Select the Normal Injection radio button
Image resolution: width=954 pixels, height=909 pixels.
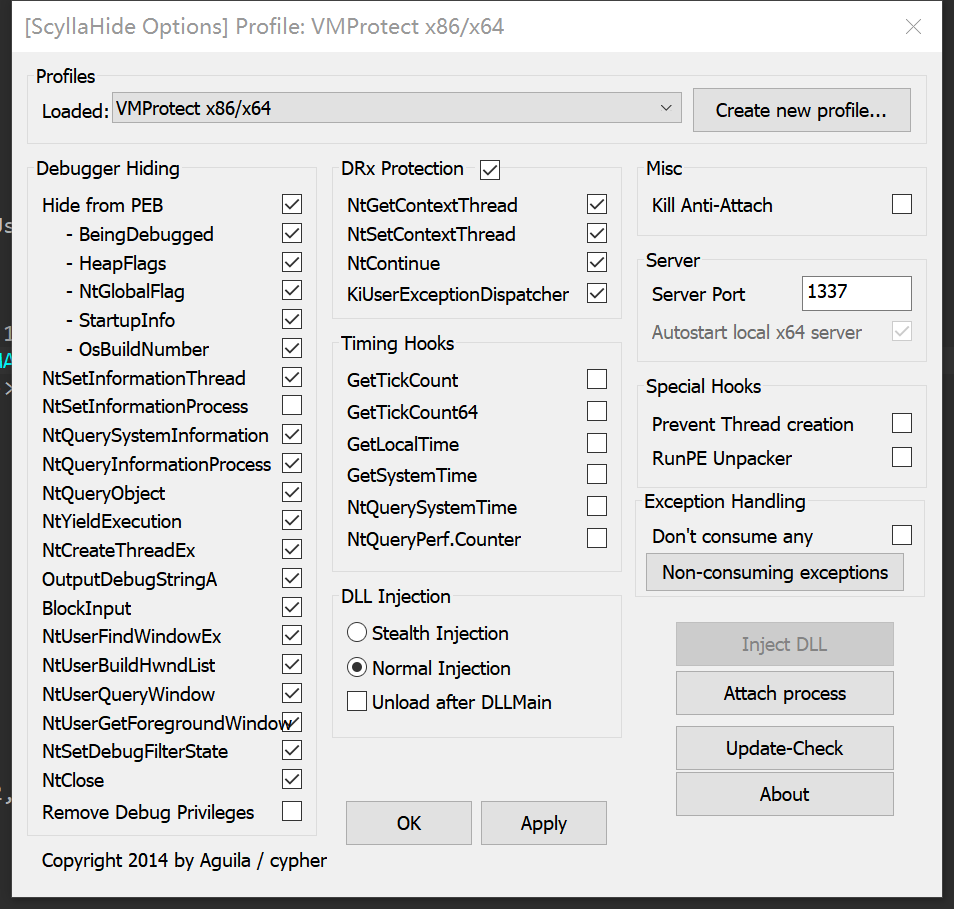(x=357, y=667)
